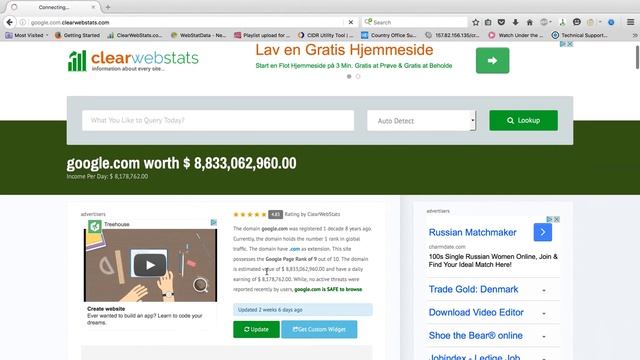Close the Connecting... tab
The image size is (640, 360).
[x=93, y=7]
